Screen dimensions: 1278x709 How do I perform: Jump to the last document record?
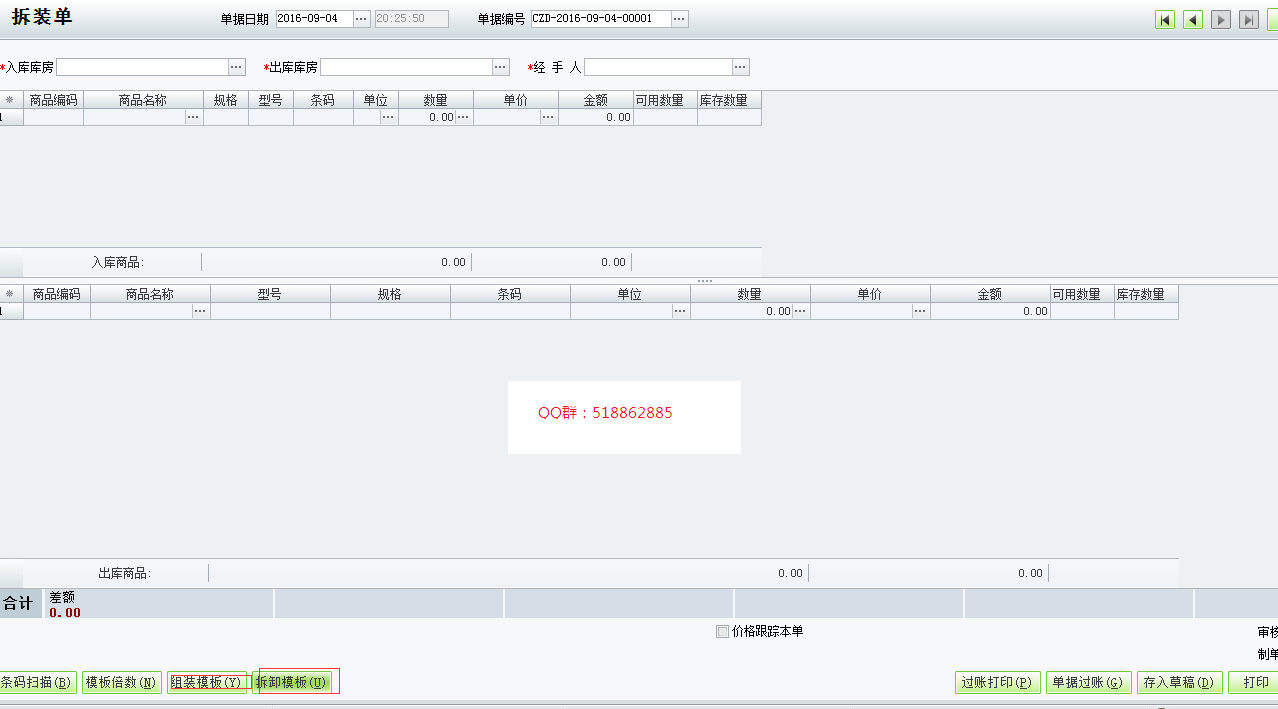point(1249,20)
